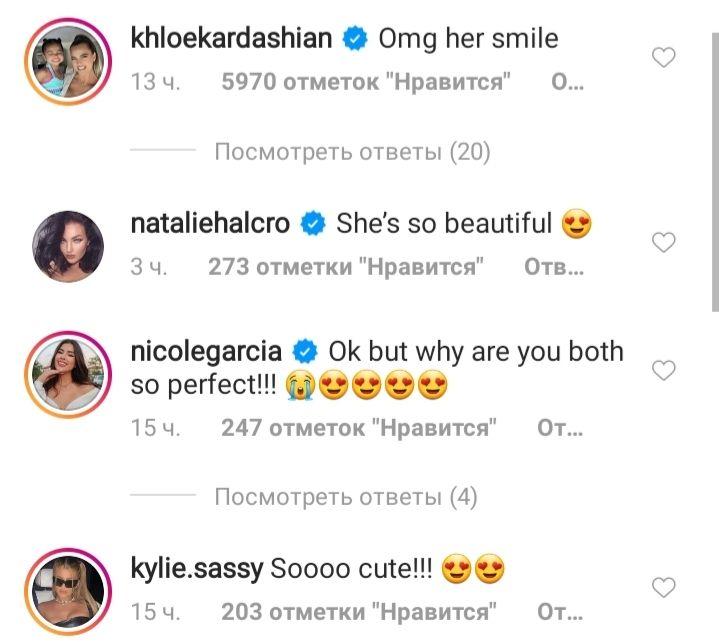
Task: View the 5970 likes on khloekardashian's comment
Action: [366, 84]
